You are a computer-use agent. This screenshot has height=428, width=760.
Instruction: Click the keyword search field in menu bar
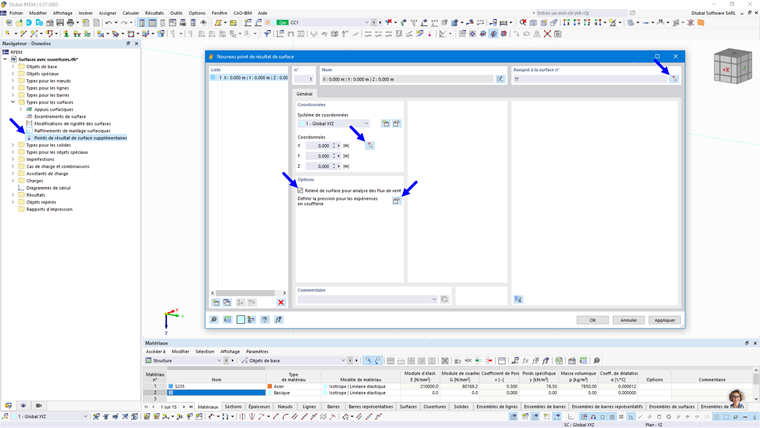click(580, 13)
